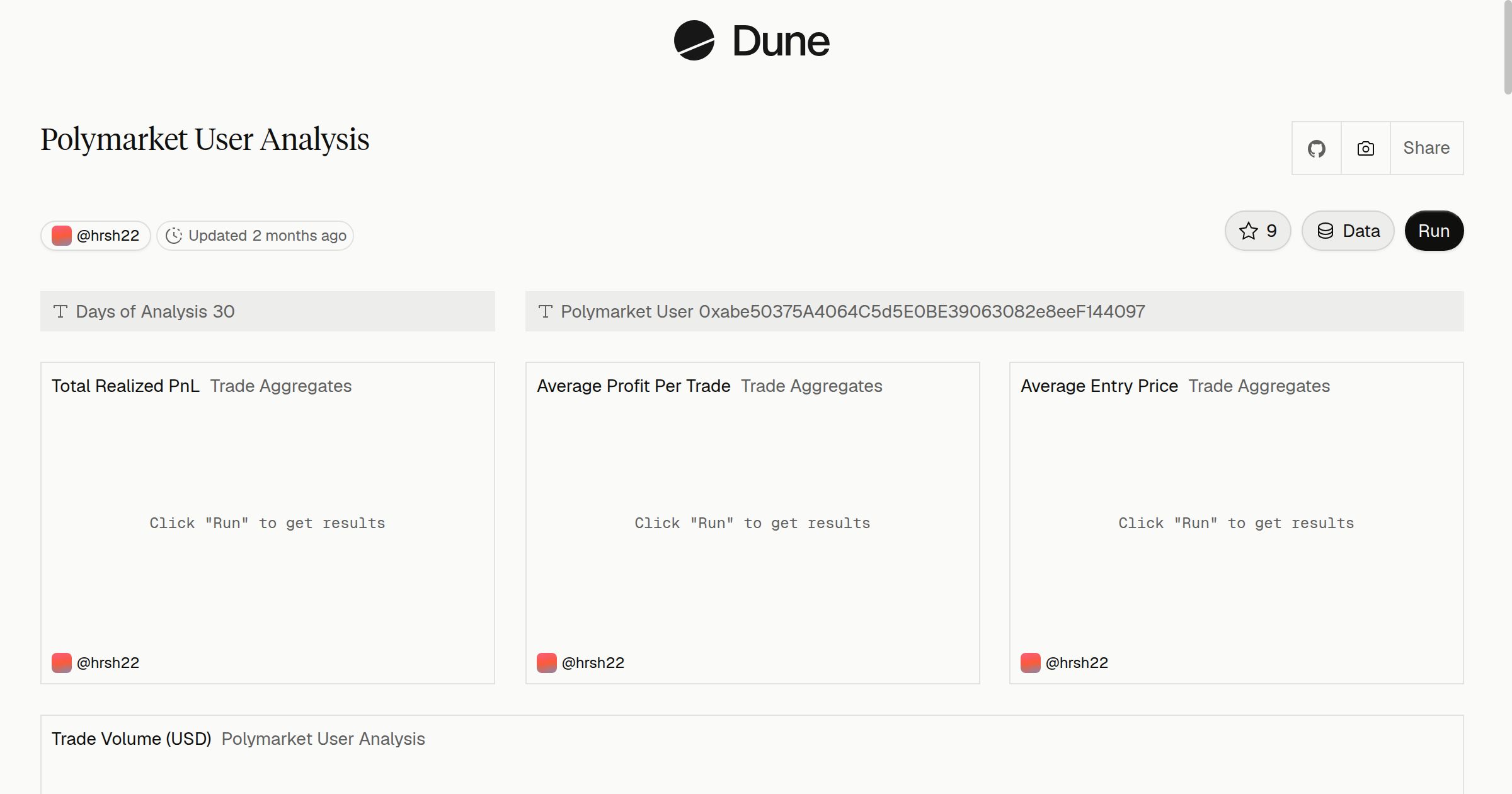This screenshot has width=1512, height=794.
Task: Edit the Days of Analysis 30 field
Action: coord(268,311)
